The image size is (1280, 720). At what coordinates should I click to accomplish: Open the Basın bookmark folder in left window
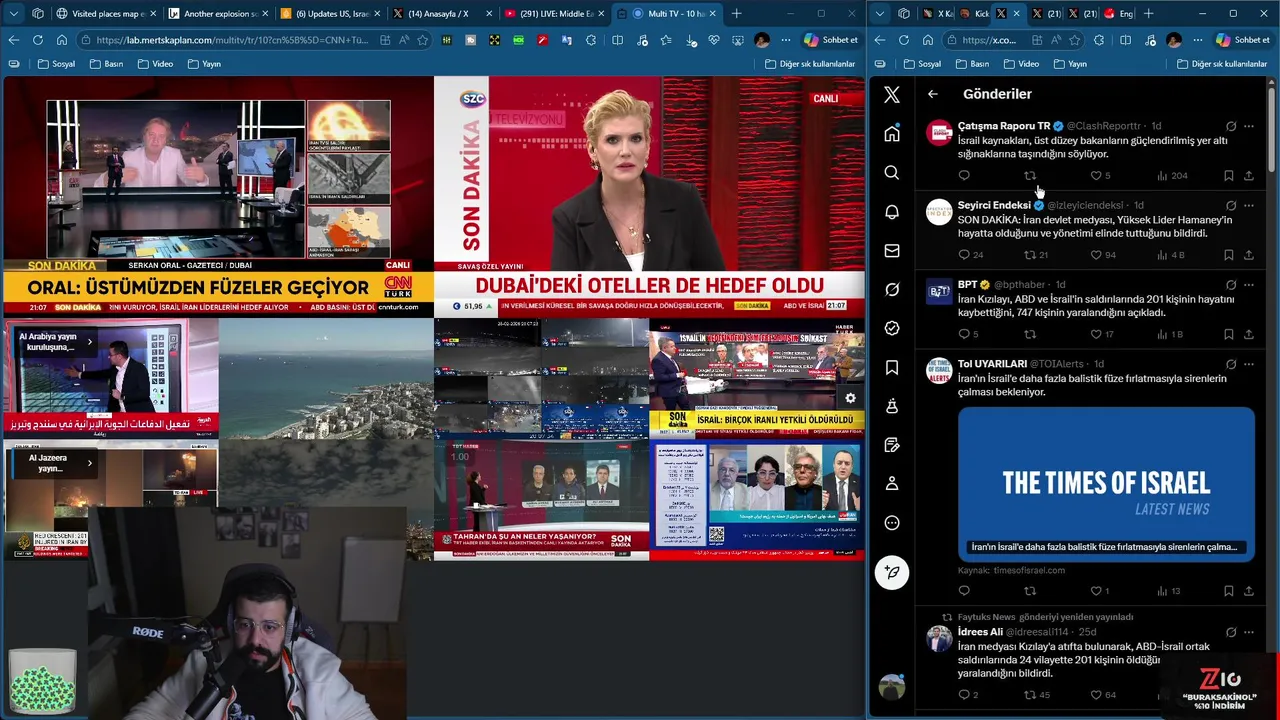[x=107, y=63]
